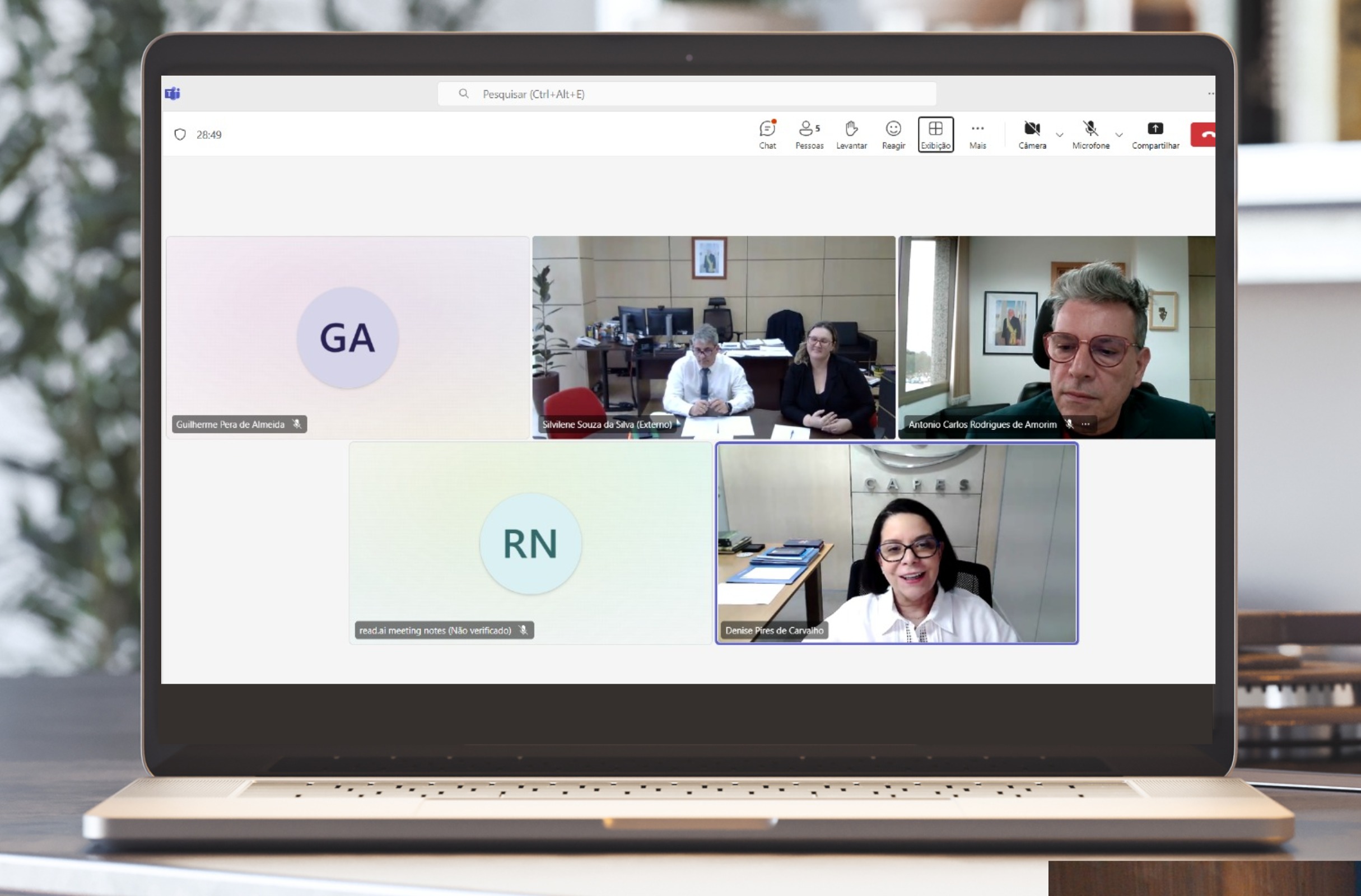
Task: Click the Compartilhar share screen icon
Action: tap(1155, 129)
